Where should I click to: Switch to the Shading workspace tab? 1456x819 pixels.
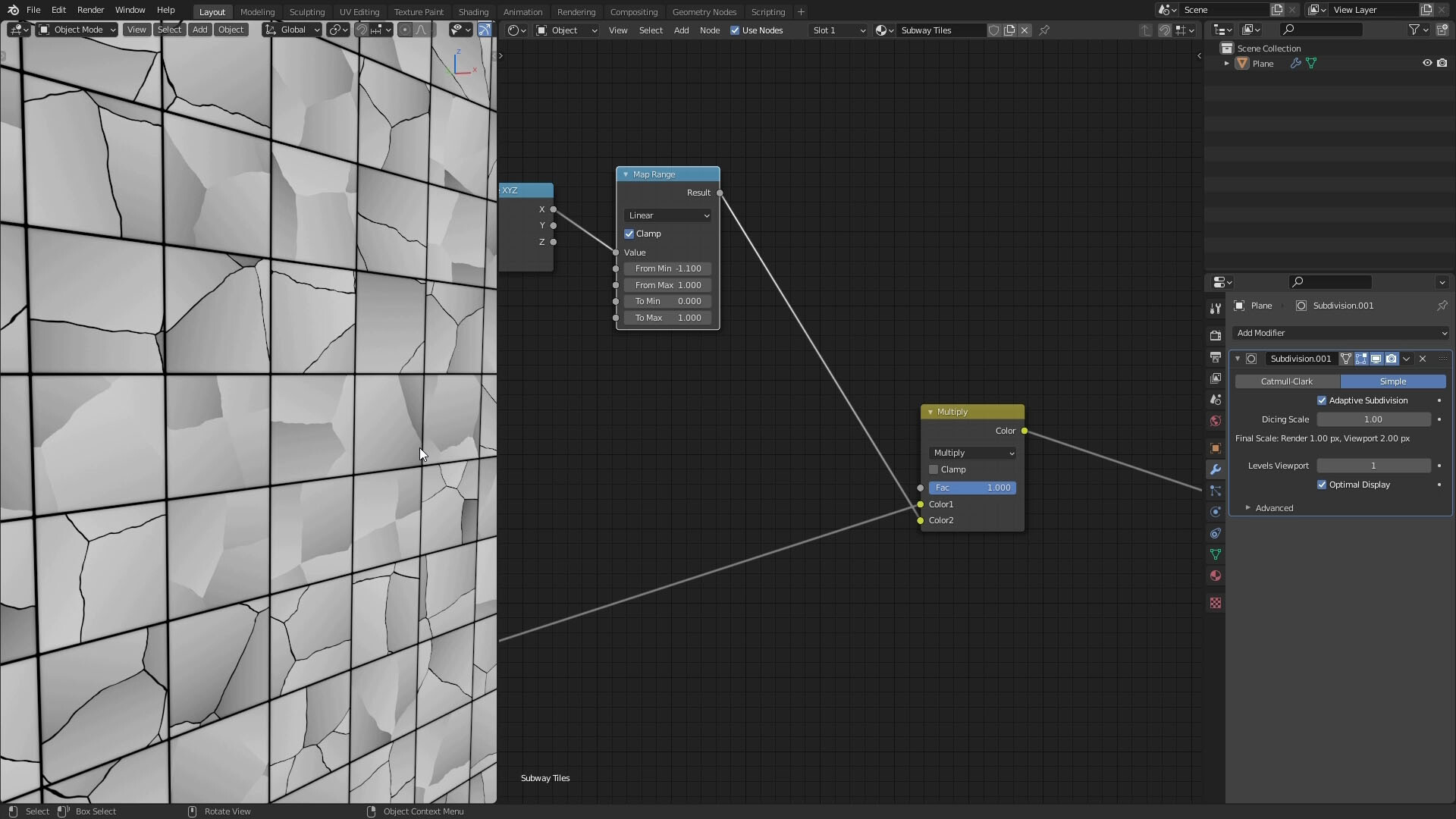[473, 11]
